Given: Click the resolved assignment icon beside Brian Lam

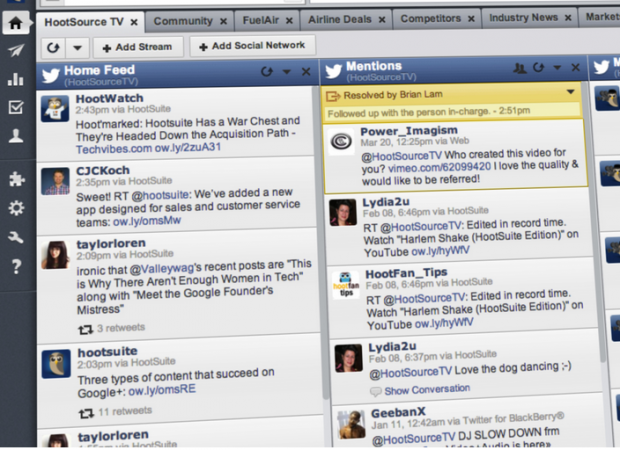Looking at the screenshot, I should (x=333, y=96).
